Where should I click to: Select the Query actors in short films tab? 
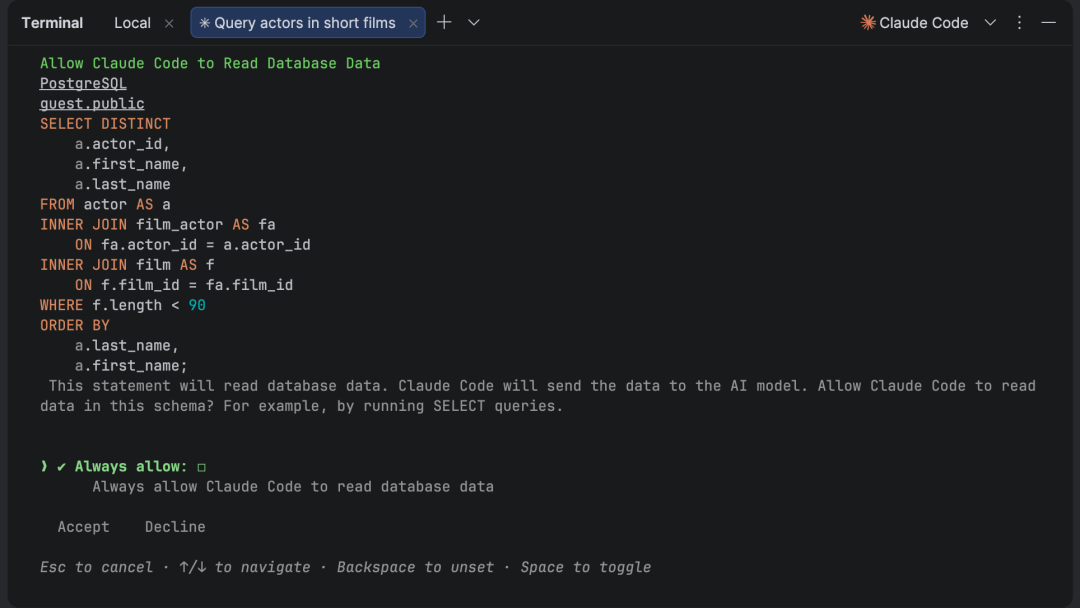[x=304, y=23]
